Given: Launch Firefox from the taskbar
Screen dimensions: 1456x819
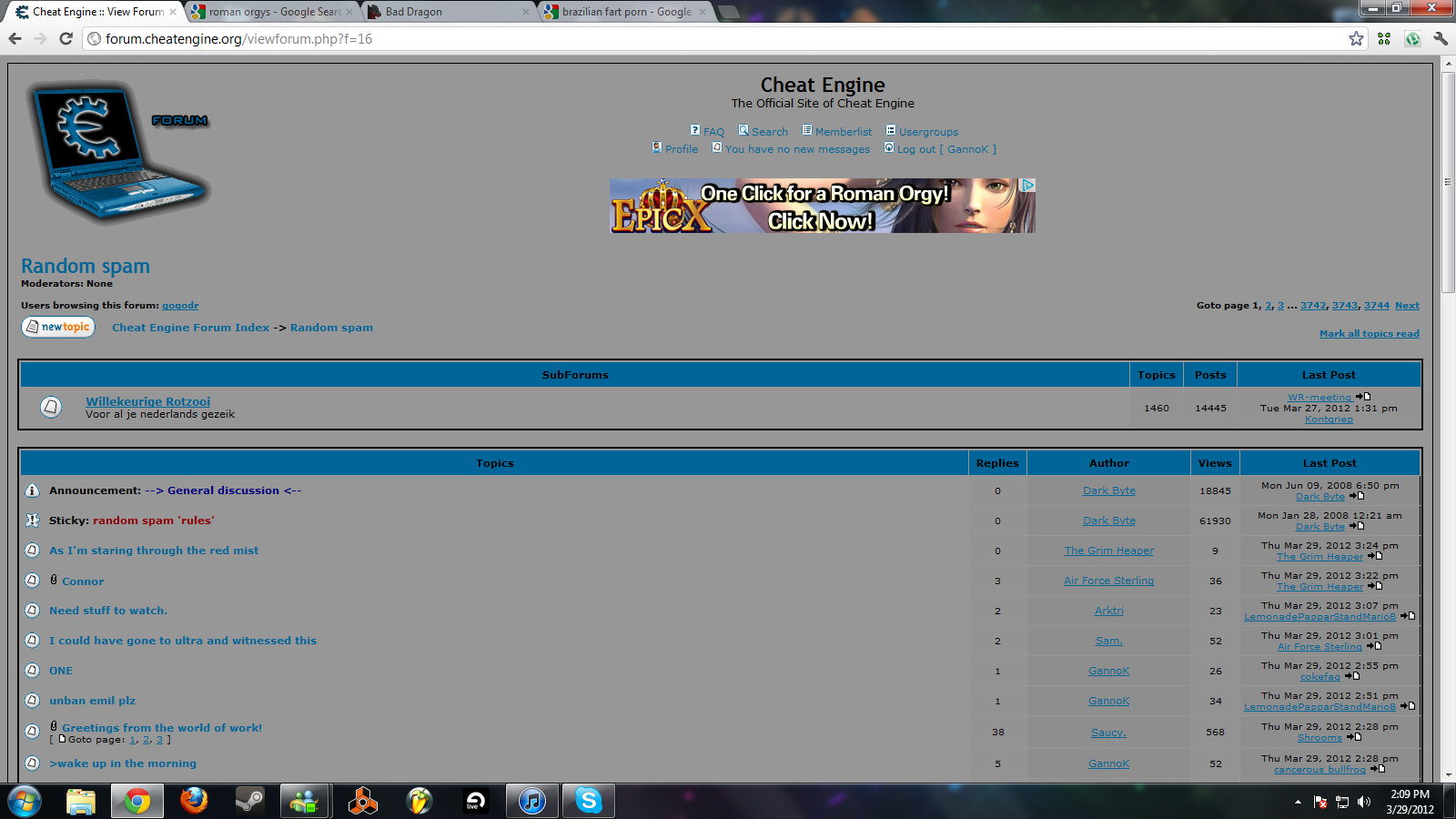Looking at the screenshot, I should pos(194,801).
